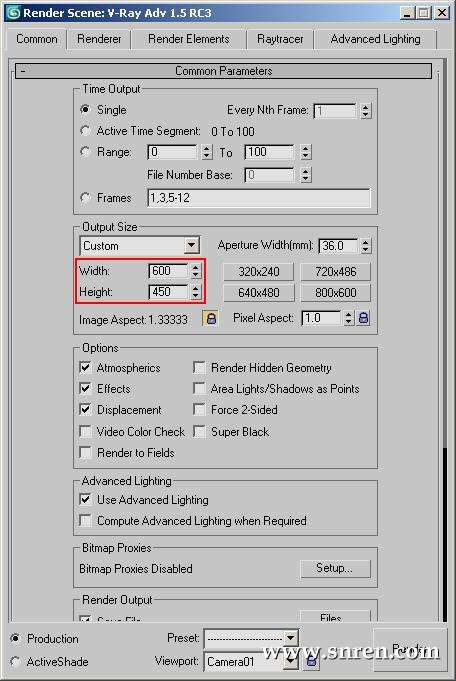
Task: Open the Render Elements tab
Action: [x=189, y=39]
